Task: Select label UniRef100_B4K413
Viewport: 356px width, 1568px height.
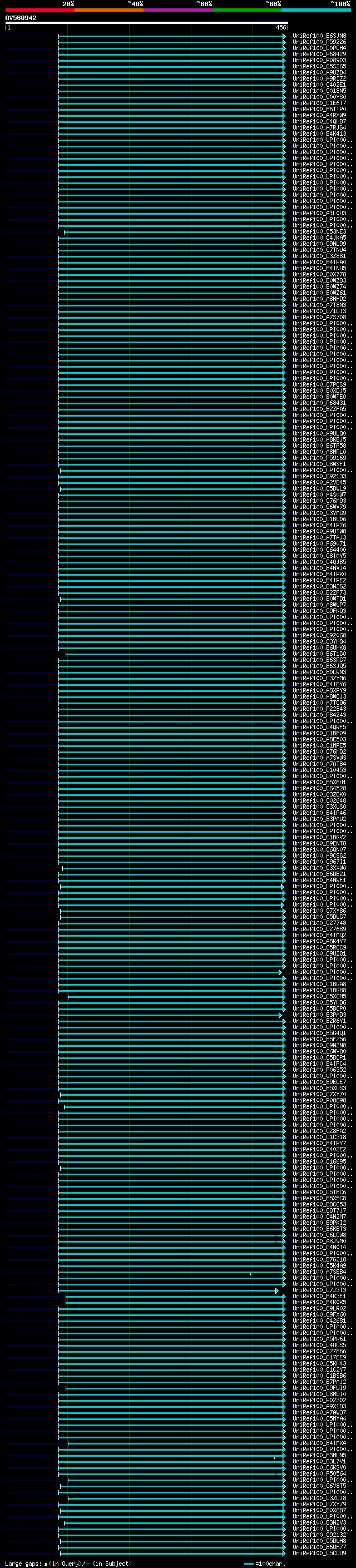Action: (x=319, y=134)
